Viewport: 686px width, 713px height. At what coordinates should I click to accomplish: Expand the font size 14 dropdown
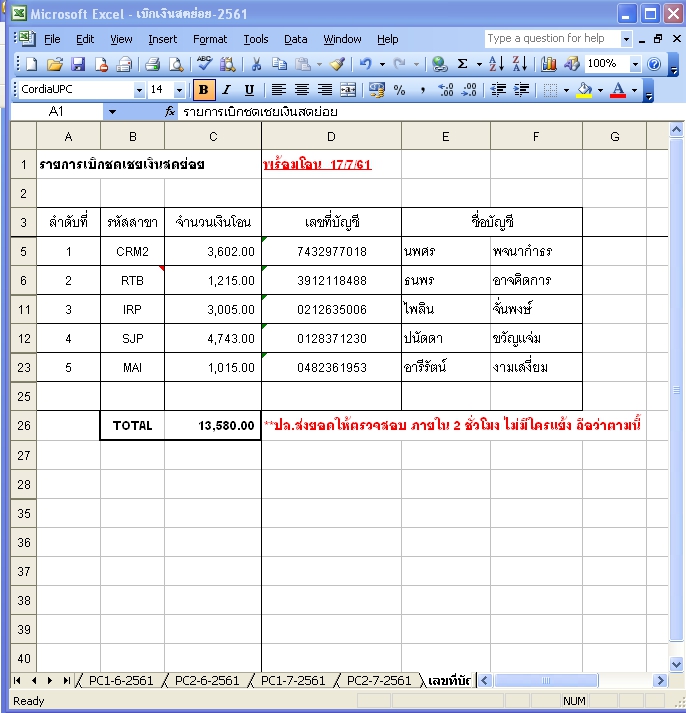point(179,90)
